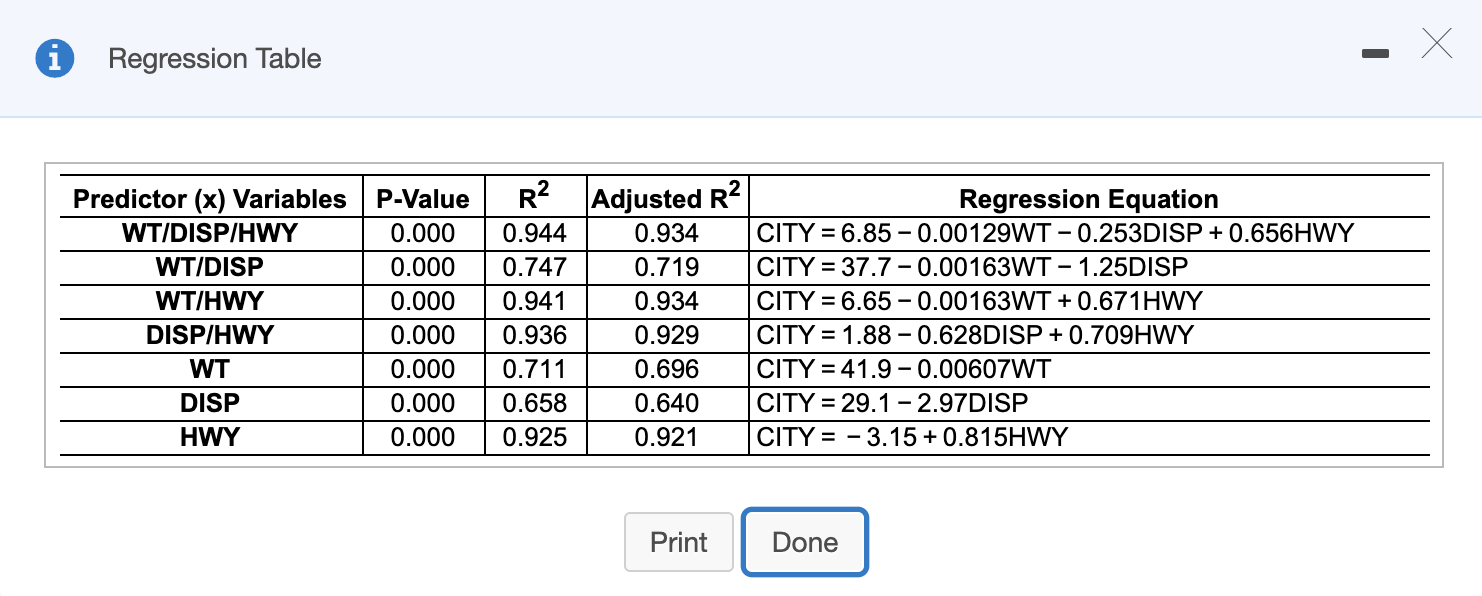Image resolution: width=1482 pixels, height=596 pixels.
Task: Select adjusted R² value 0.640
Action: (667, 403)
